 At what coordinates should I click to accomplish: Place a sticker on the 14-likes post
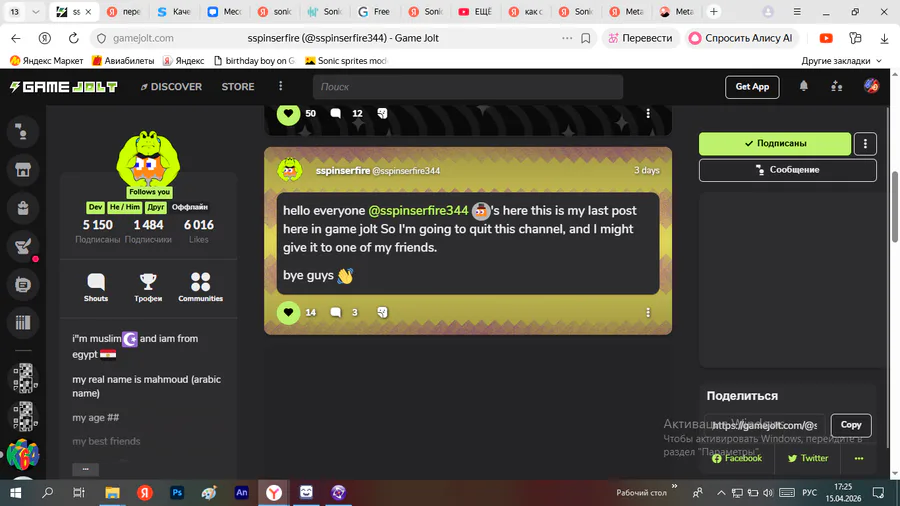coord(382,312)
